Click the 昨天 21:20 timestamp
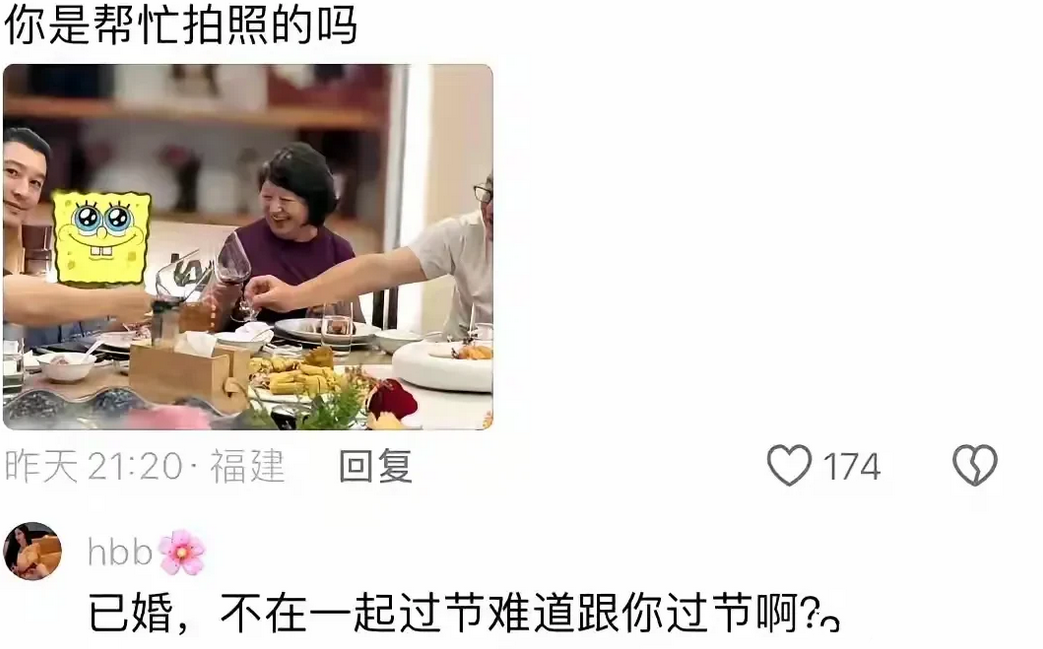Viewport: 1043px width, 649px height. point(93,465)
